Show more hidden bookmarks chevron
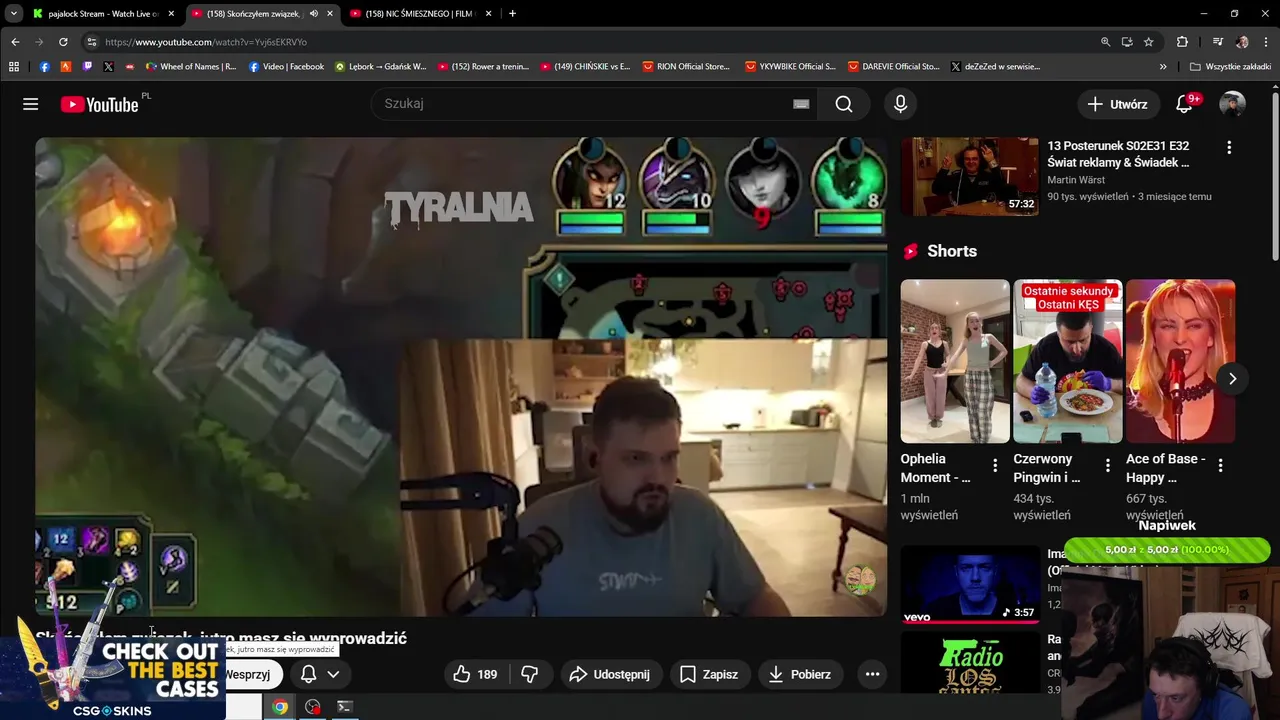The image size is (1280, 720). [1163, 67]
